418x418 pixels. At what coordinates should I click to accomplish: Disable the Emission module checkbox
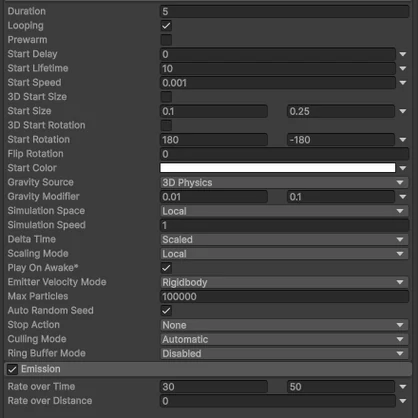tap(12, 369)
